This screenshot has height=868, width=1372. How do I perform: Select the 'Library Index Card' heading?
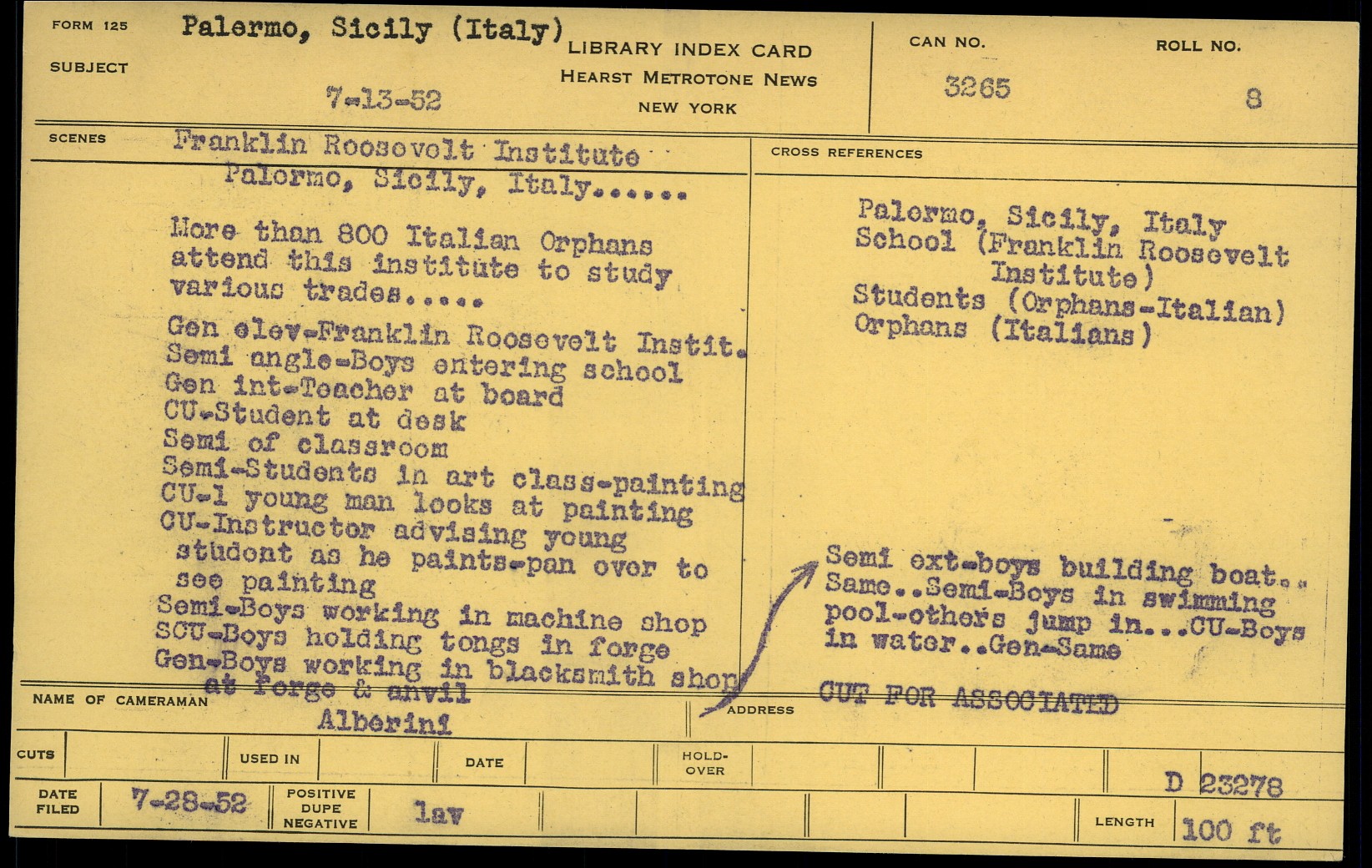pos(689,50)
